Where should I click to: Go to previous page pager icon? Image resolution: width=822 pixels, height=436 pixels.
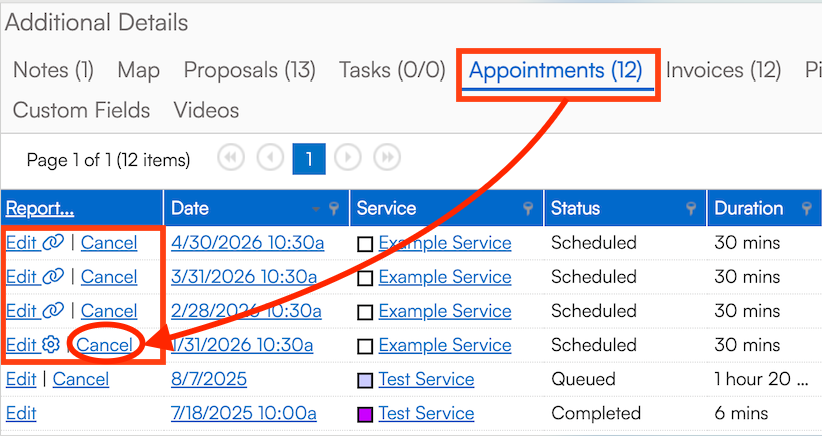(x=270, y=158)
